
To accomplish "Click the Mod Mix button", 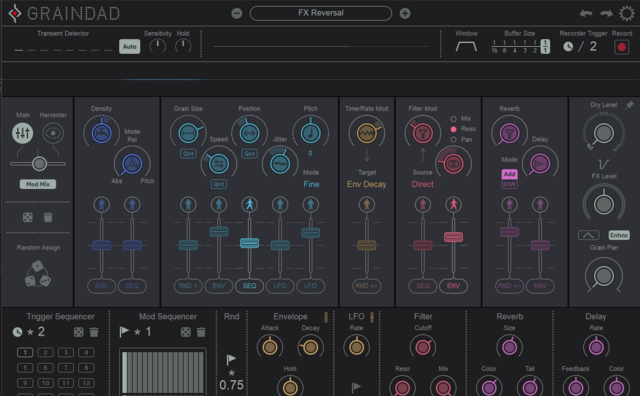I will [x=38, y=184].
